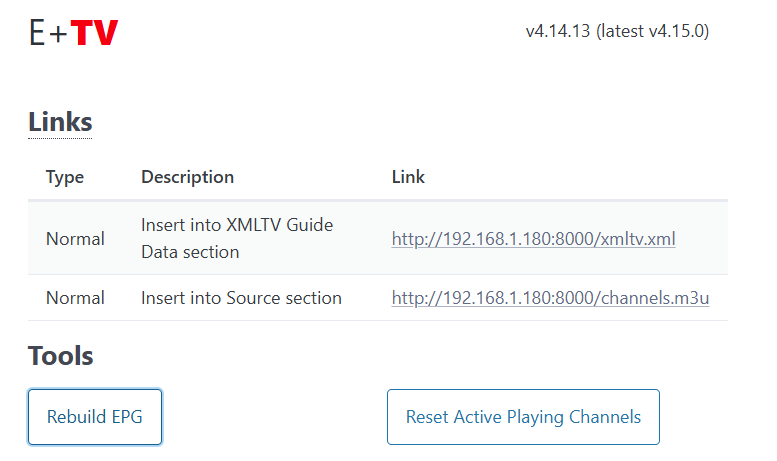The image size is (777, 461).
Task: Select the Normal cell in Source row
Action: [x=75, y=298]
